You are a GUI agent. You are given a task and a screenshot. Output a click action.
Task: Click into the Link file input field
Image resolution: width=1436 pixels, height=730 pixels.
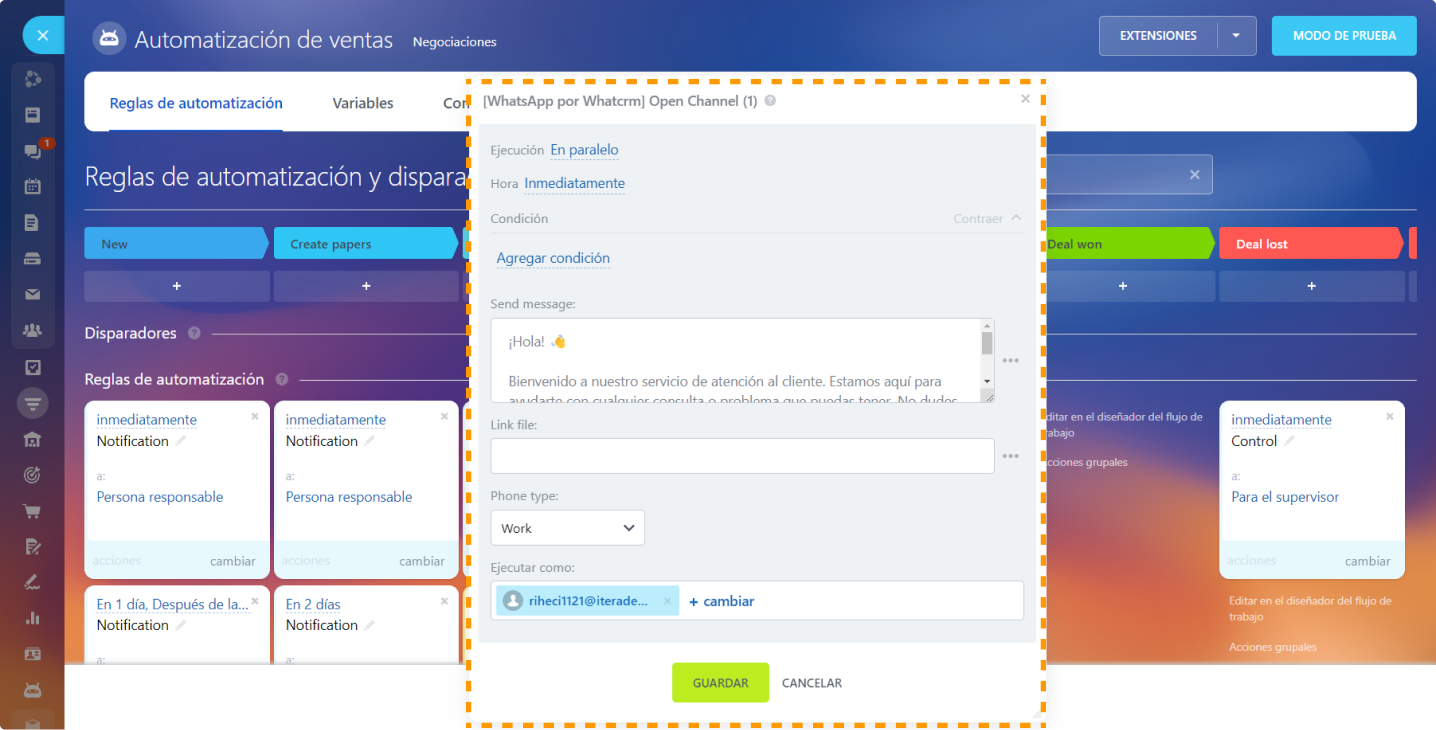tap(741, 456)
